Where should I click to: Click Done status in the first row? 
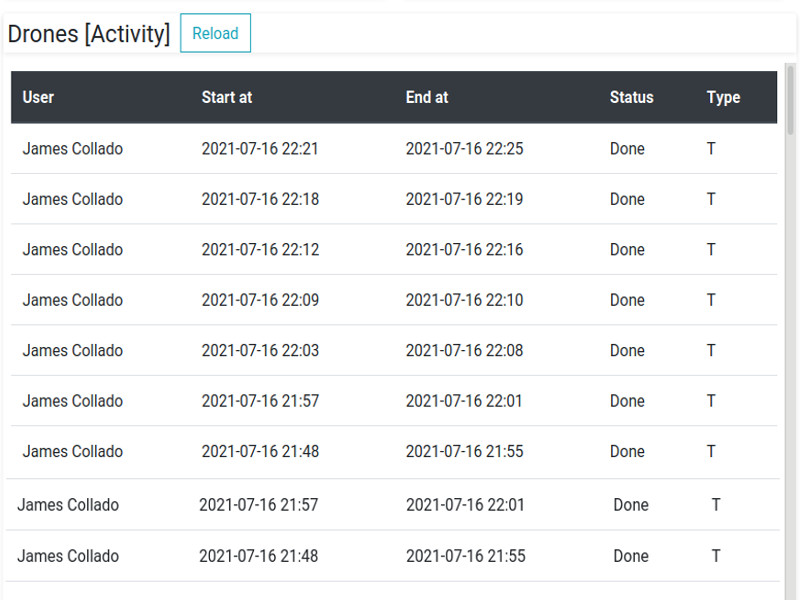pos(627,148)
